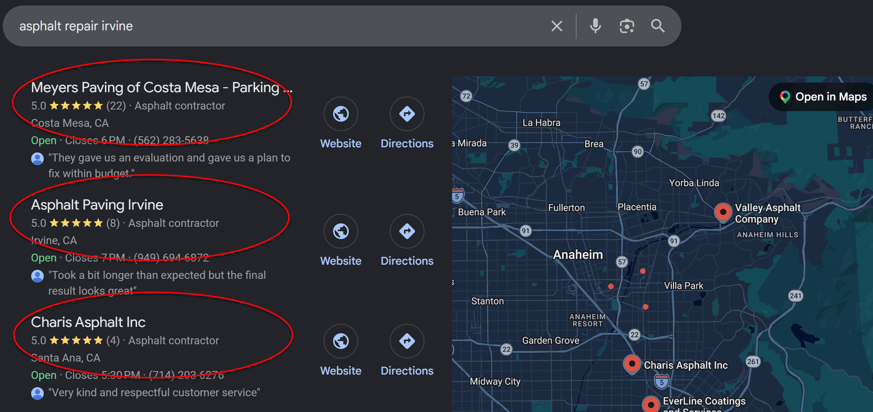Open Asphalt Paving Irvine listing title
Image resolution: width=873 pixels, height=412 pixels.
coord(97,205)
